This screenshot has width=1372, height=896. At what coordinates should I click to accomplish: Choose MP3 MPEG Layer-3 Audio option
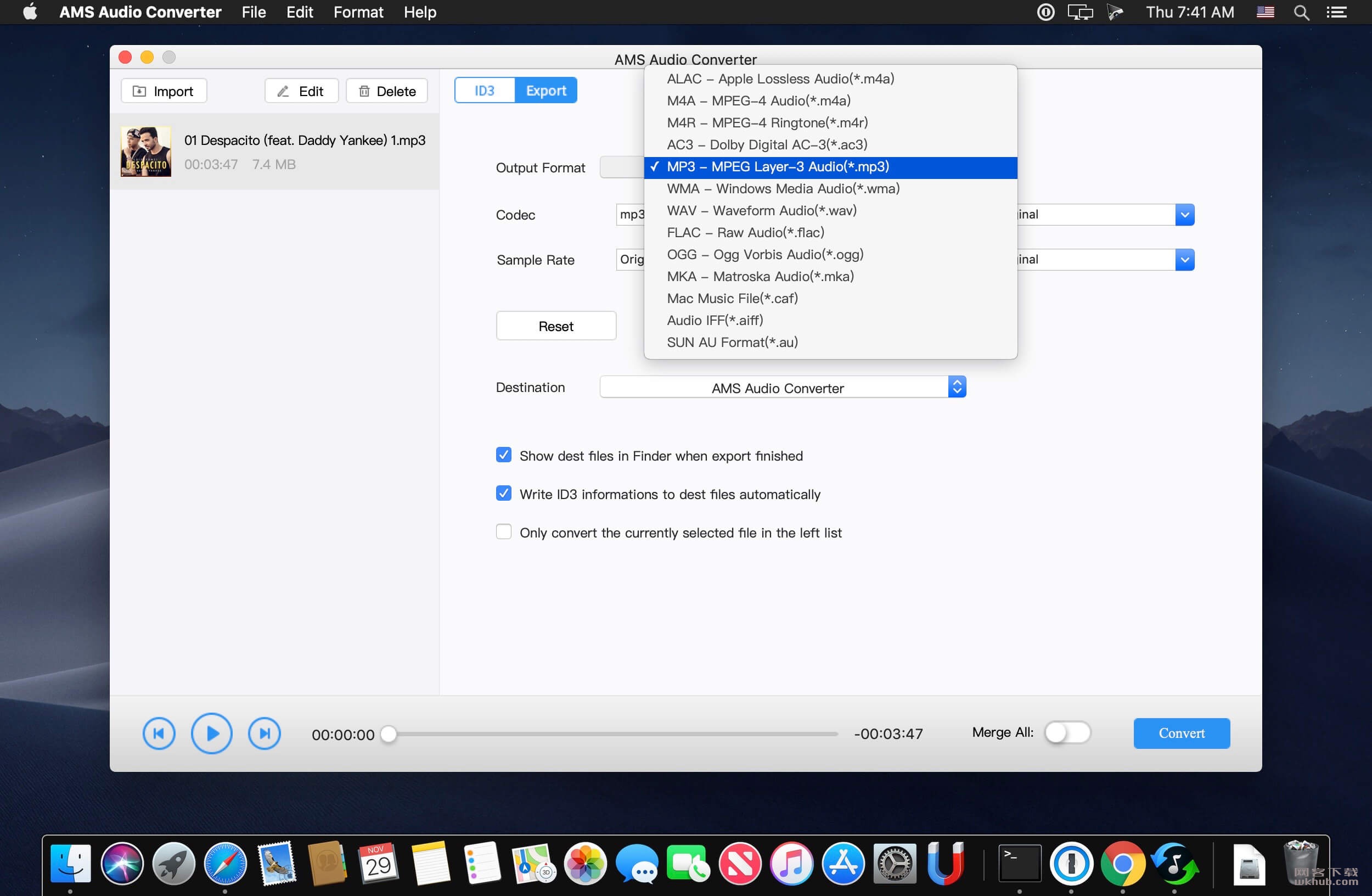point(830,167)
